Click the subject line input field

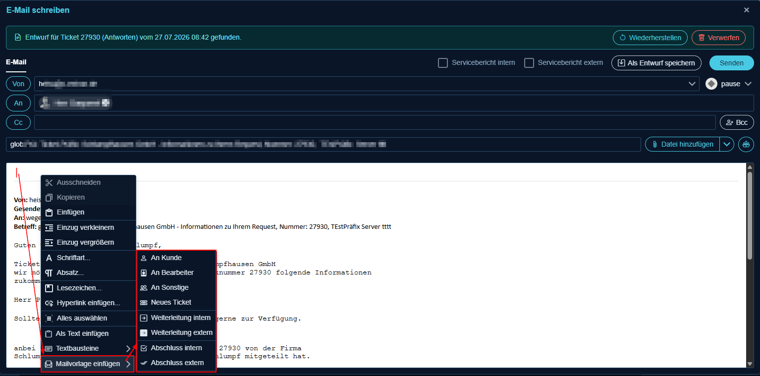click(323, 144)
